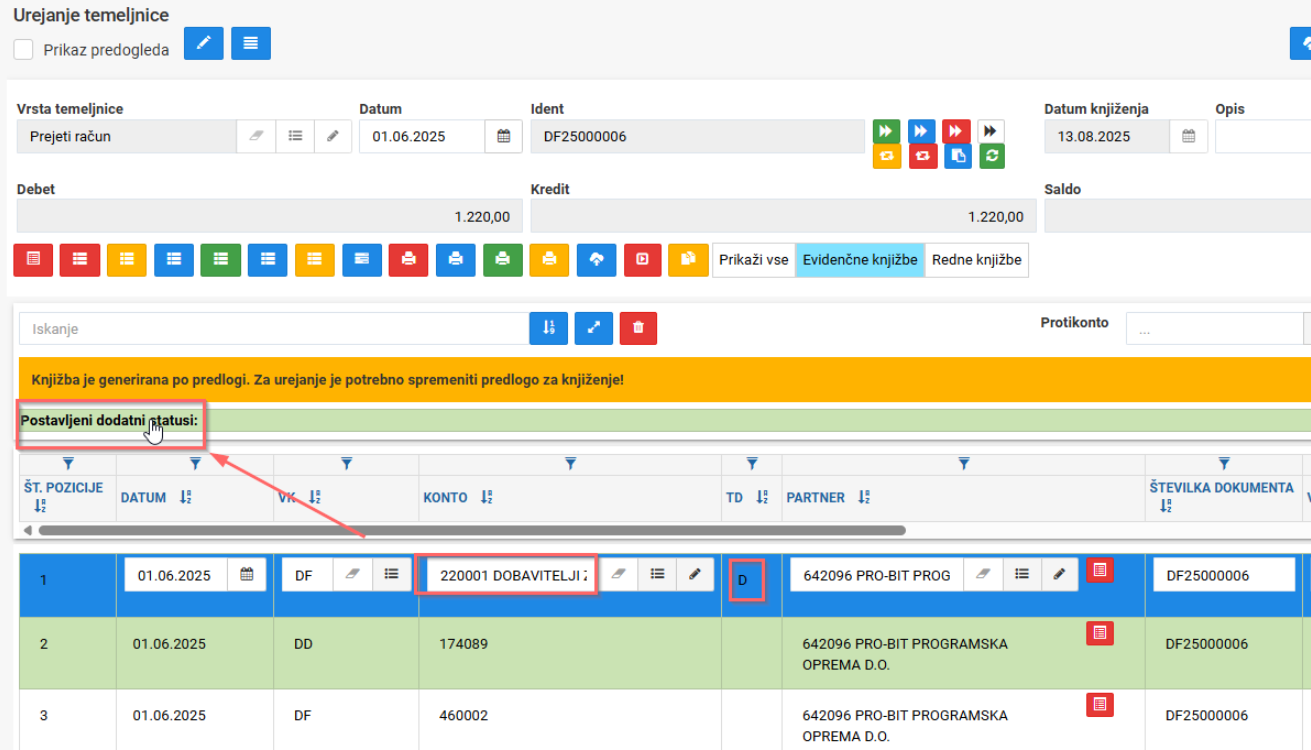Open the filter above DATUM column

(x=195, y=464)
